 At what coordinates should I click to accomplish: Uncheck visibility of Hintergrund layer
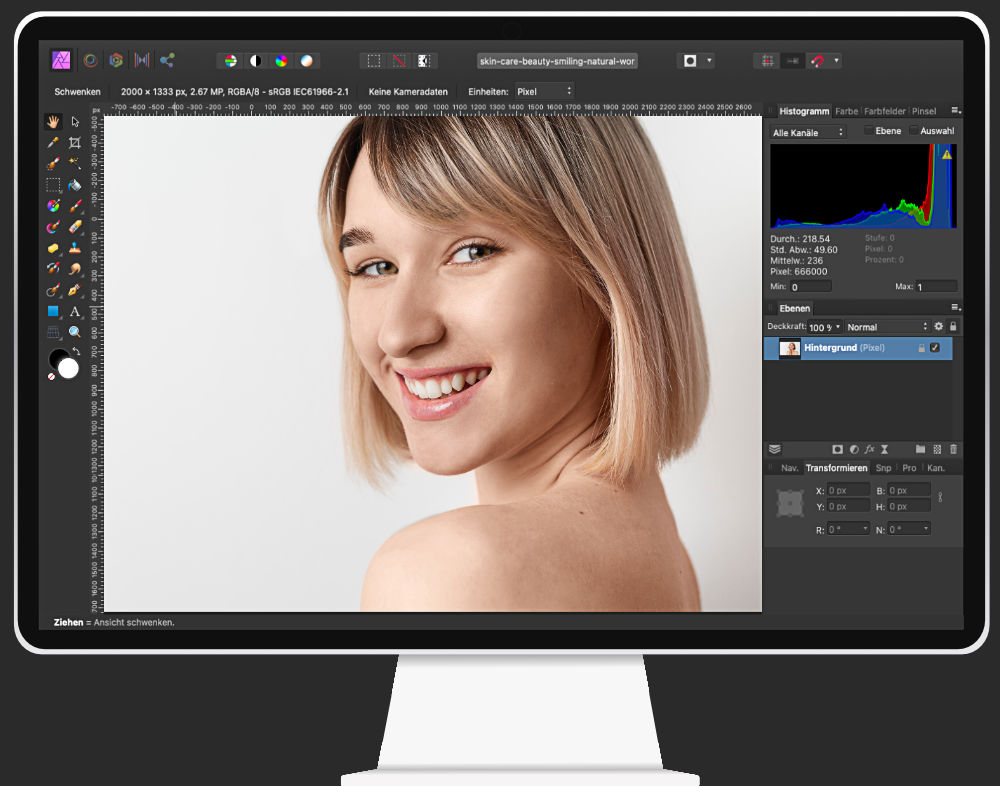click(934, 348)
